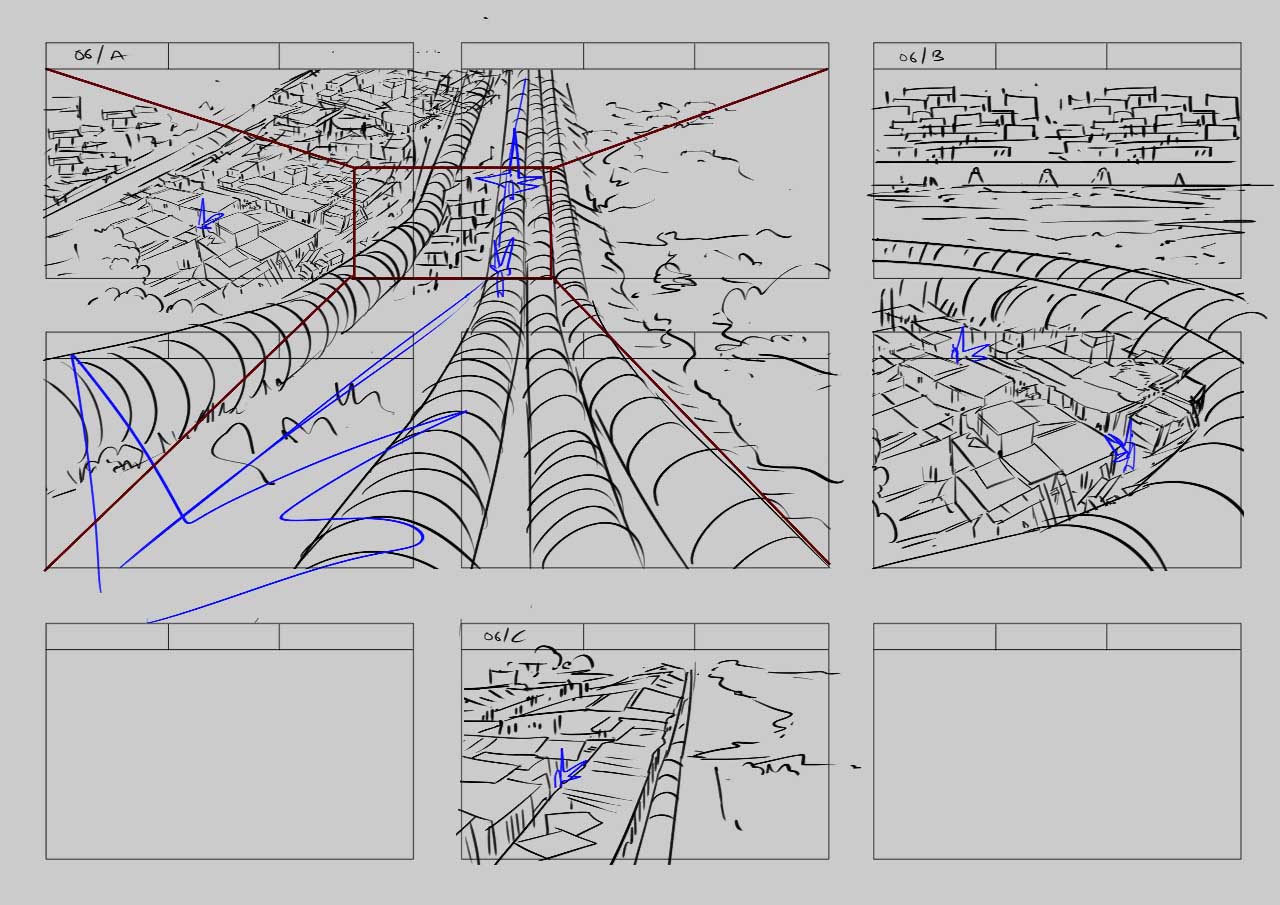Click the right header cell of panel 06/A

pyautogui.click(x=346, y=56)
